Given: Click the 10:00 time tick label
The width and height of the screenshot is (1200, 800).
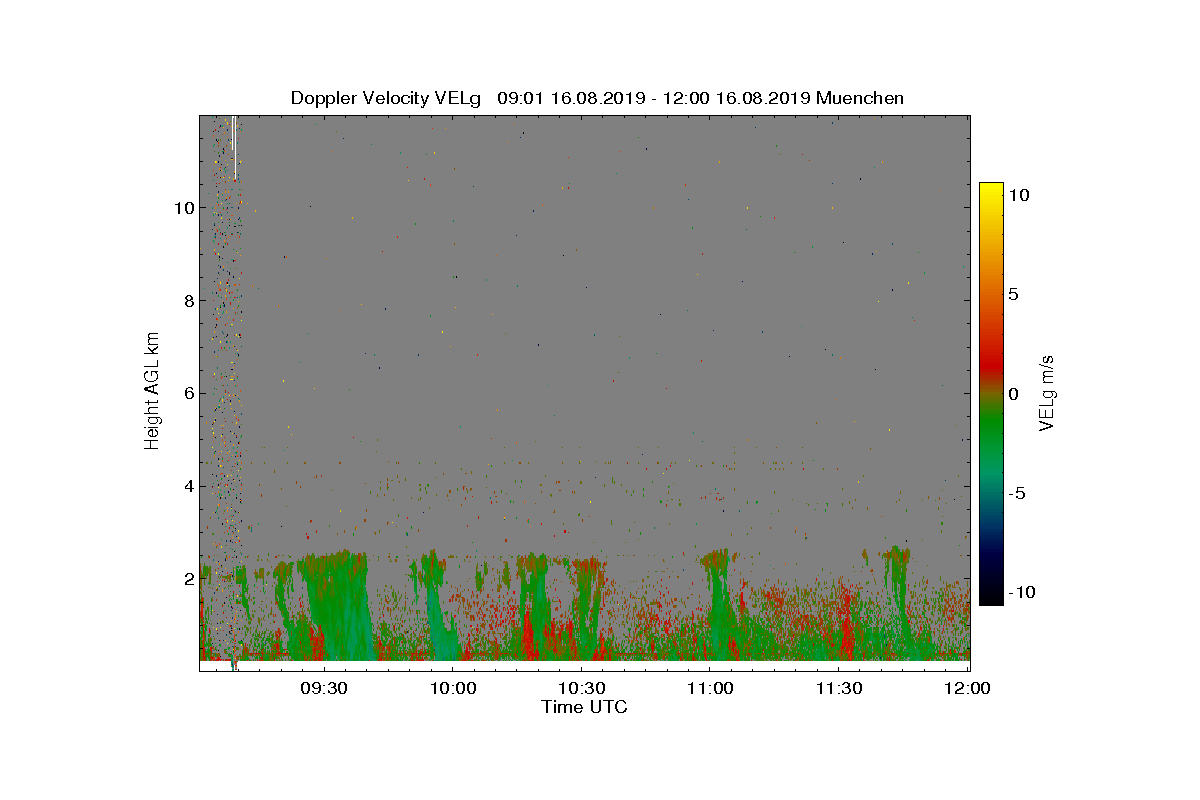Looking at the screenshot, I should pyautogui.click(x=453, y=689).
